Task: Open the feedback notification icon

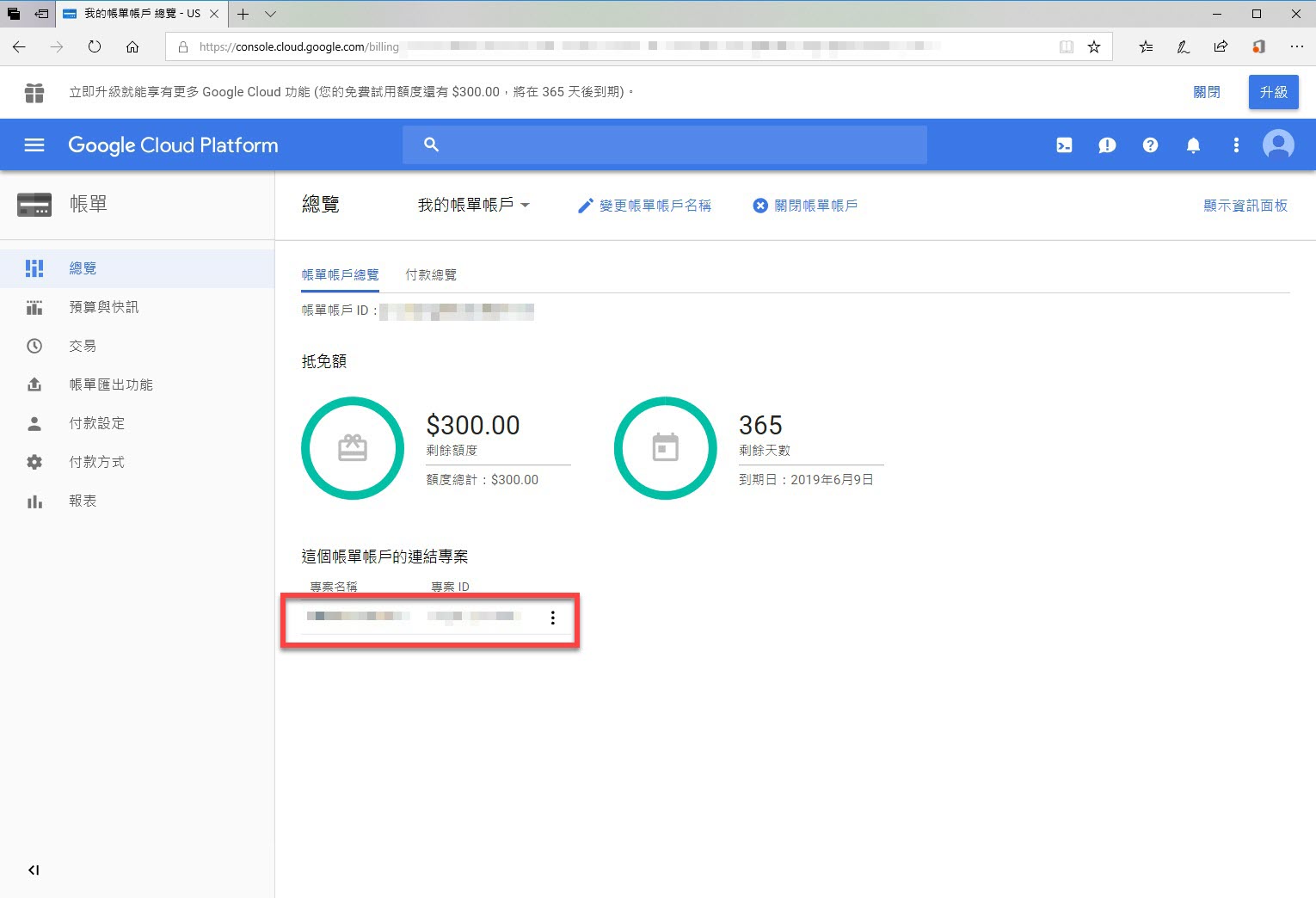Action: 1107,145
